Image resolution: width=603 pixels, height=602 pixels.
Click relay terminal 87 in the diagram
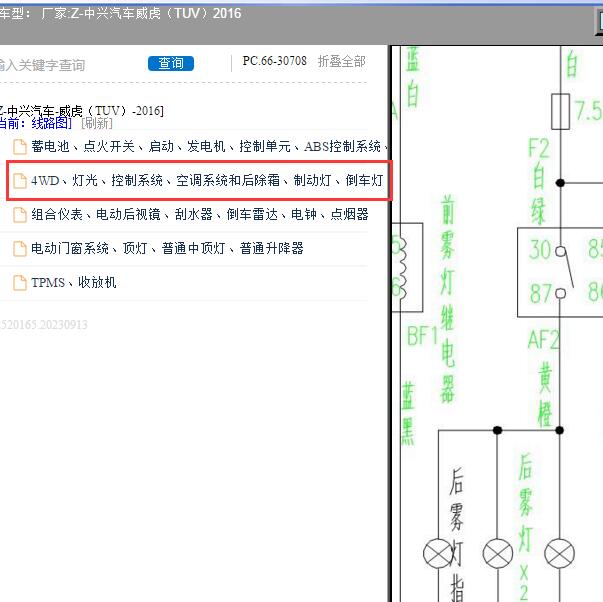click(x=541, y=293)
